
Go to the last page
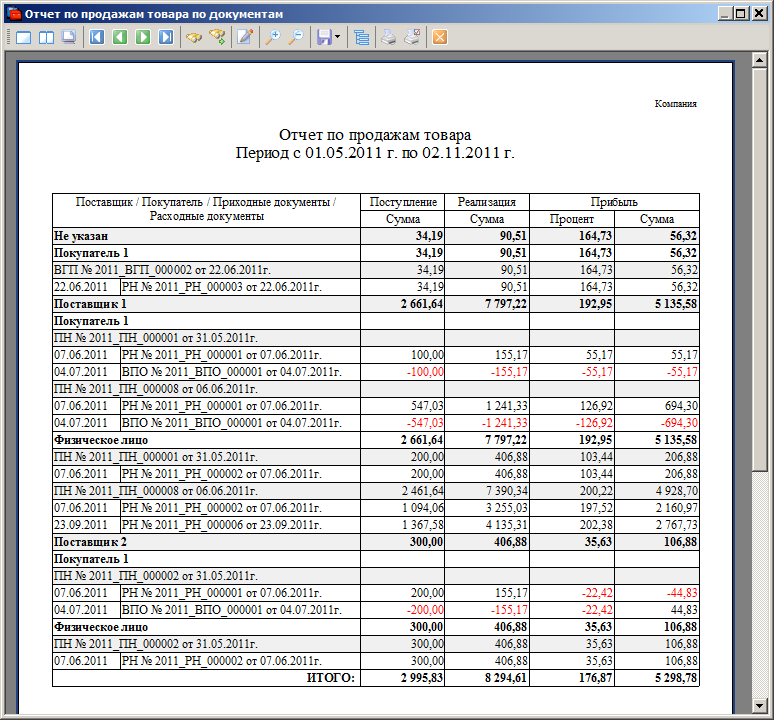(x=166, y=38)
